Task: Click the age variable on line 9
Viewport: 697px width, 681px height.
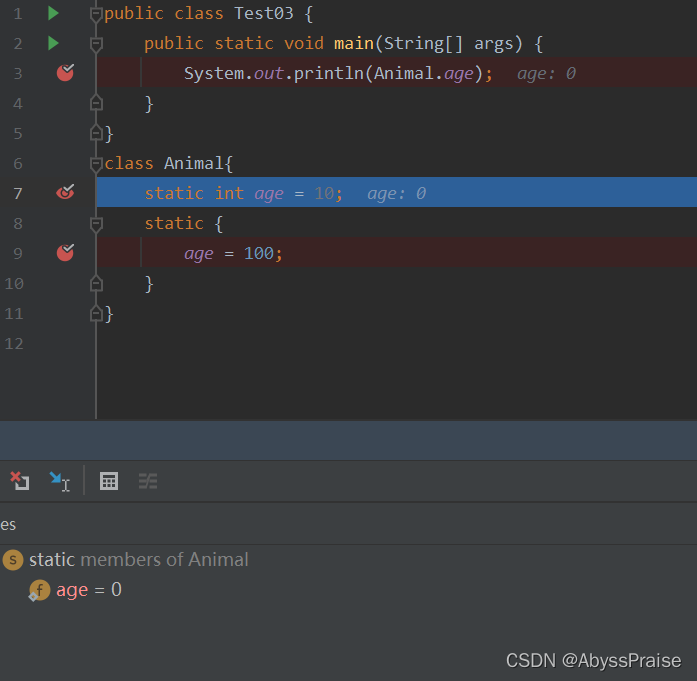Action: [199, 254]
